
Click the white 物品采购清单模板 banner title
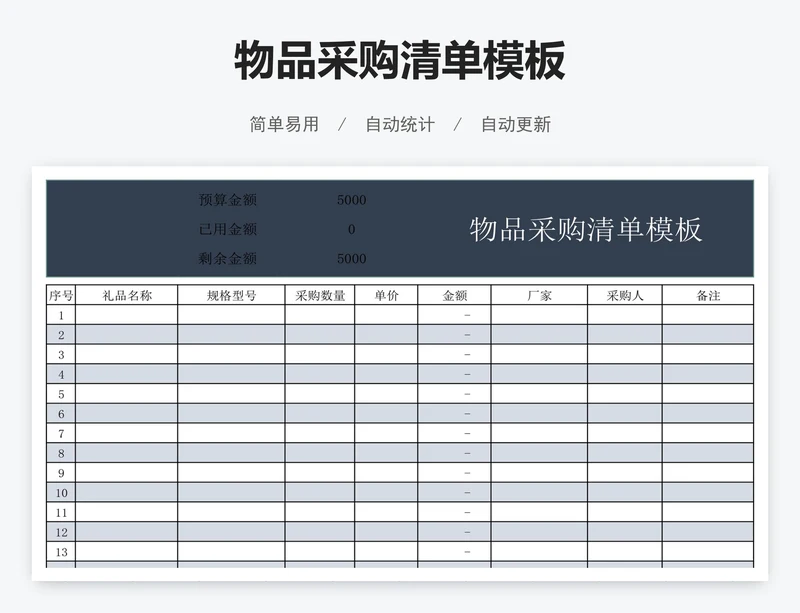586,229
